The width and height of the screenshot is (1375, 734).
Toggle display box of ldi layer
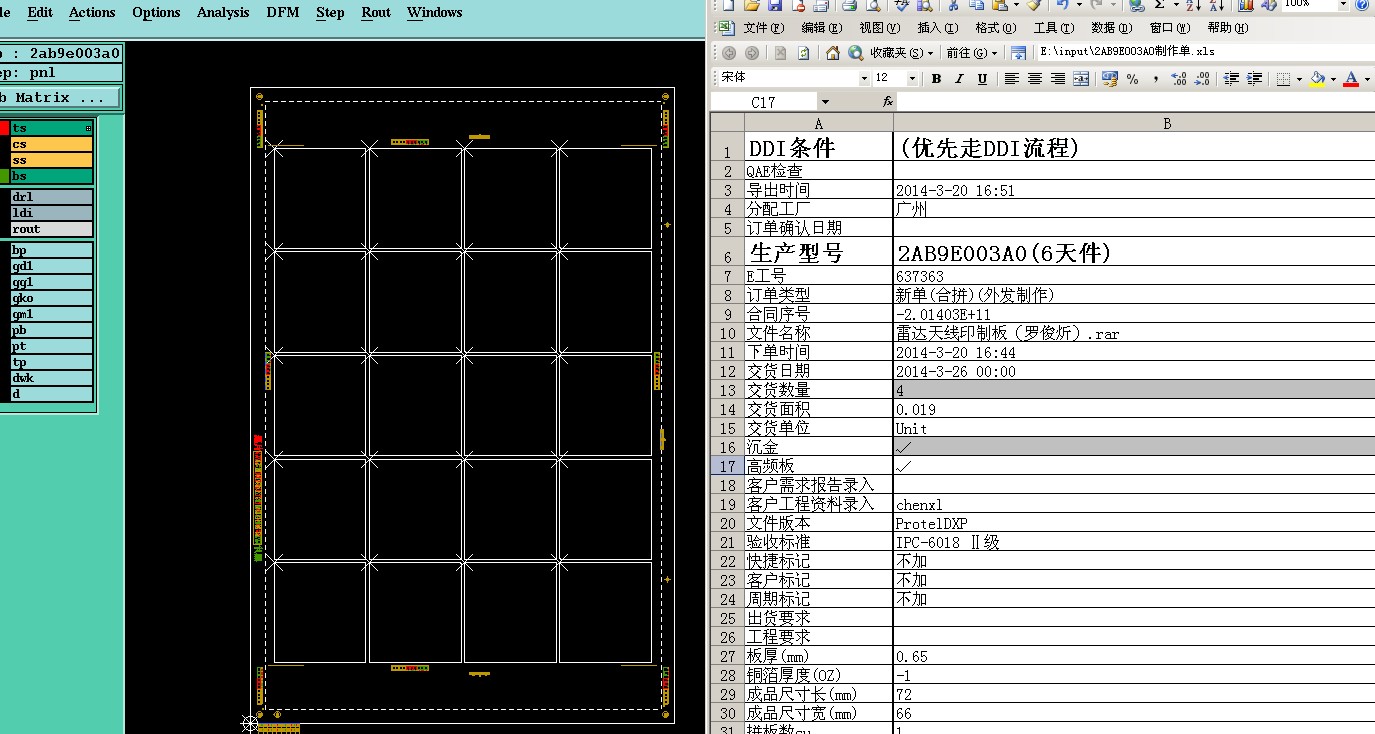click(x=4, y=213)
